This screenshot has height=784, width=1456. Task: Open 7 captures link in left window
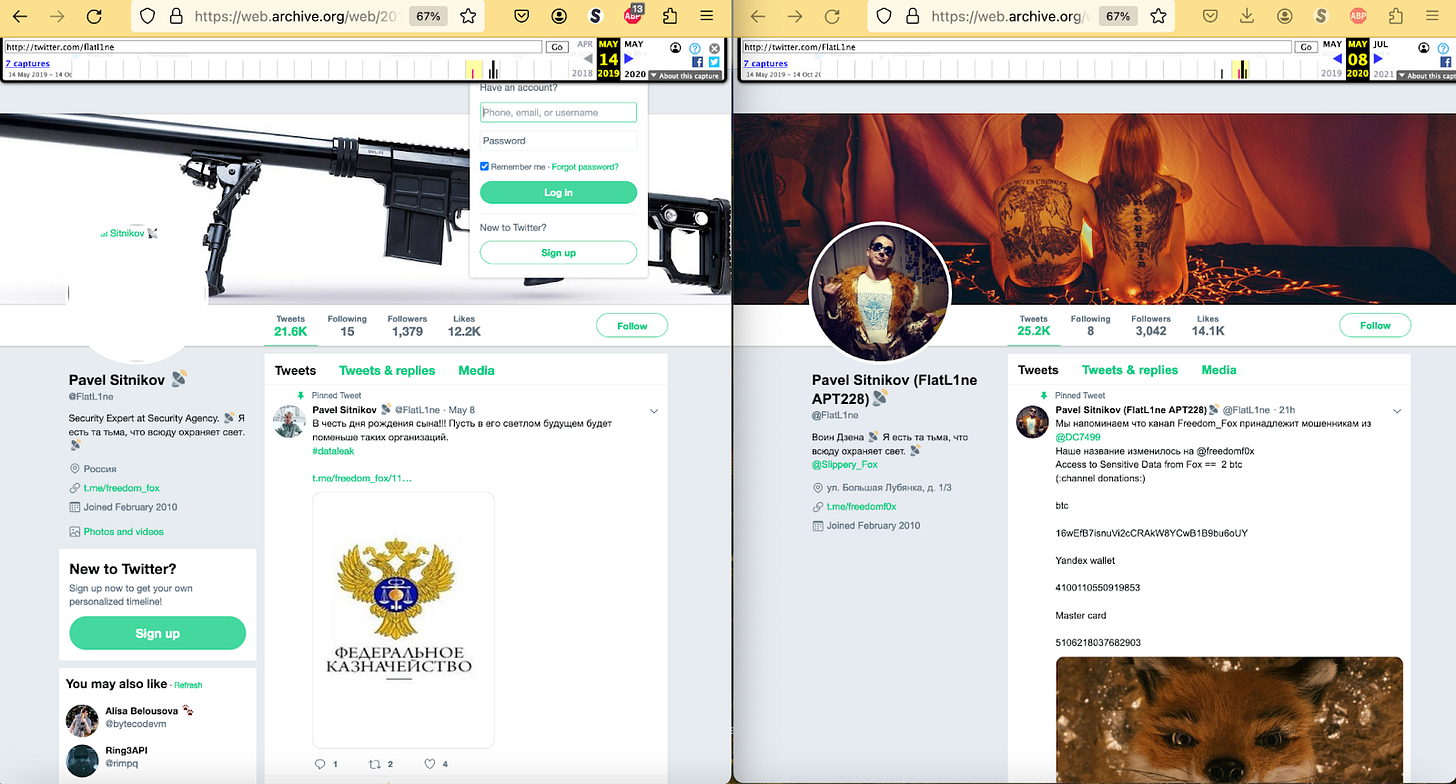tap(27, 64)
